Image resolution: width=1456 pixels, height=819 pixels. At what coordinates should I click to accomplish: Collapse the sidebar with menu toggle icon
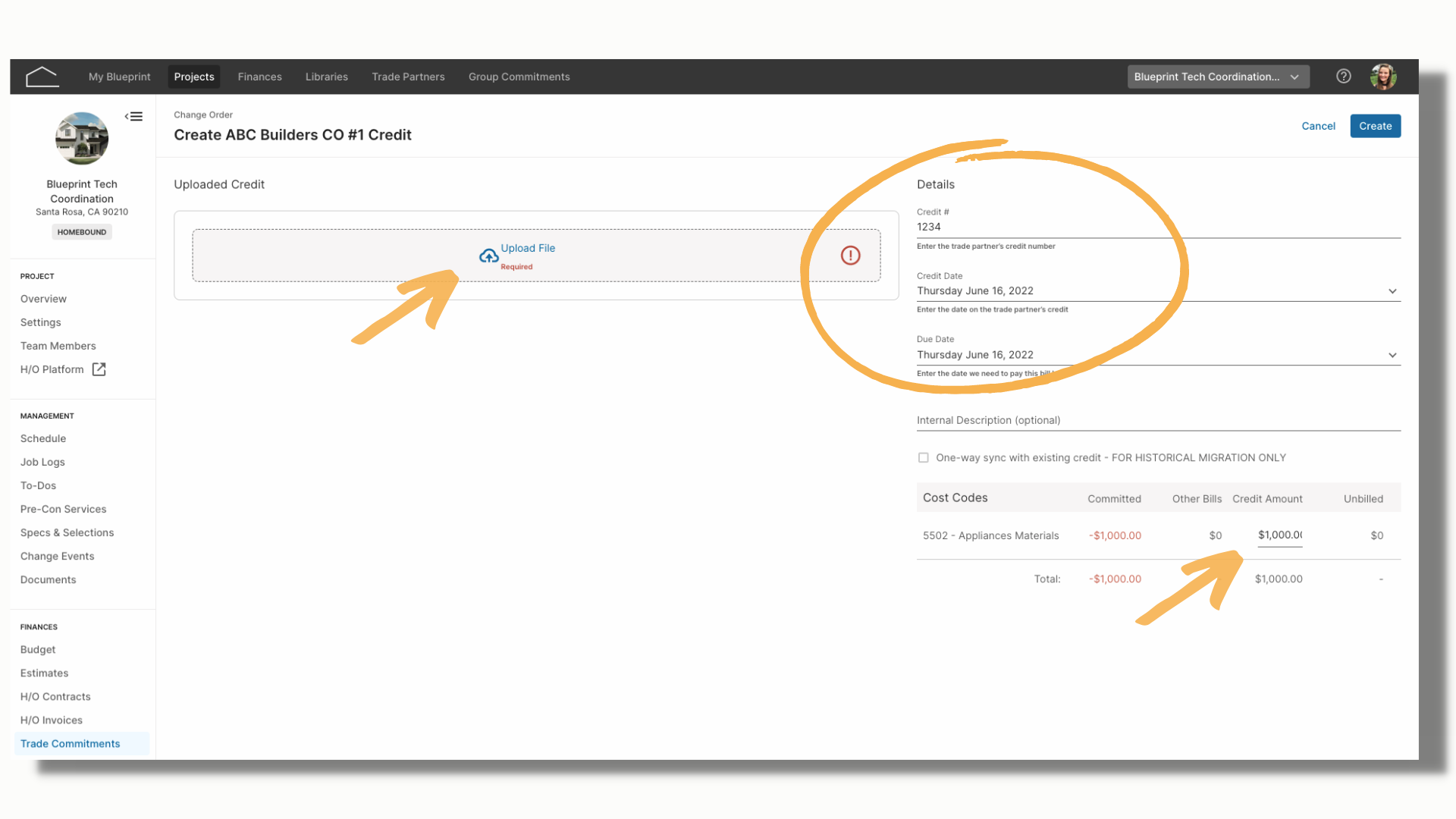[x=134, y=116]
